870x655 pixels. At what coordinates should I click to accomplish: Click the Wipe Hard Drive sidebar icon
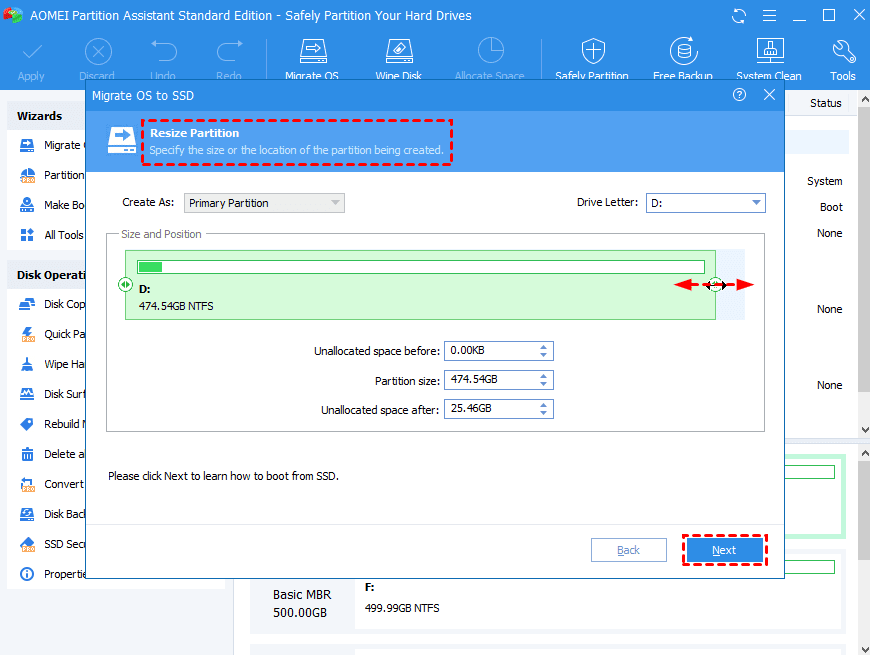coord(27,364)
